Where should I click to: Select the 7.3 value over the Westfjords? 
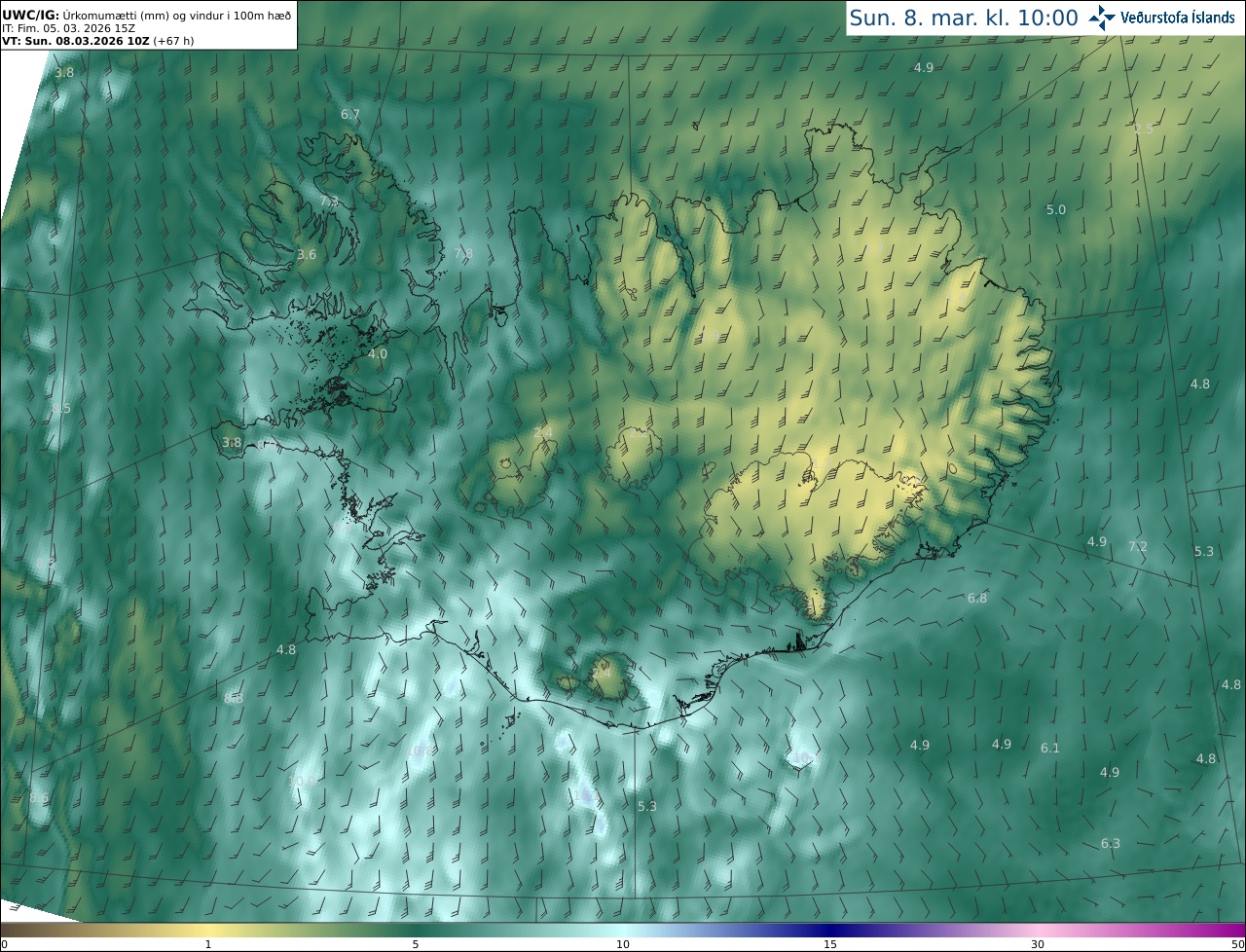point(329,201)
